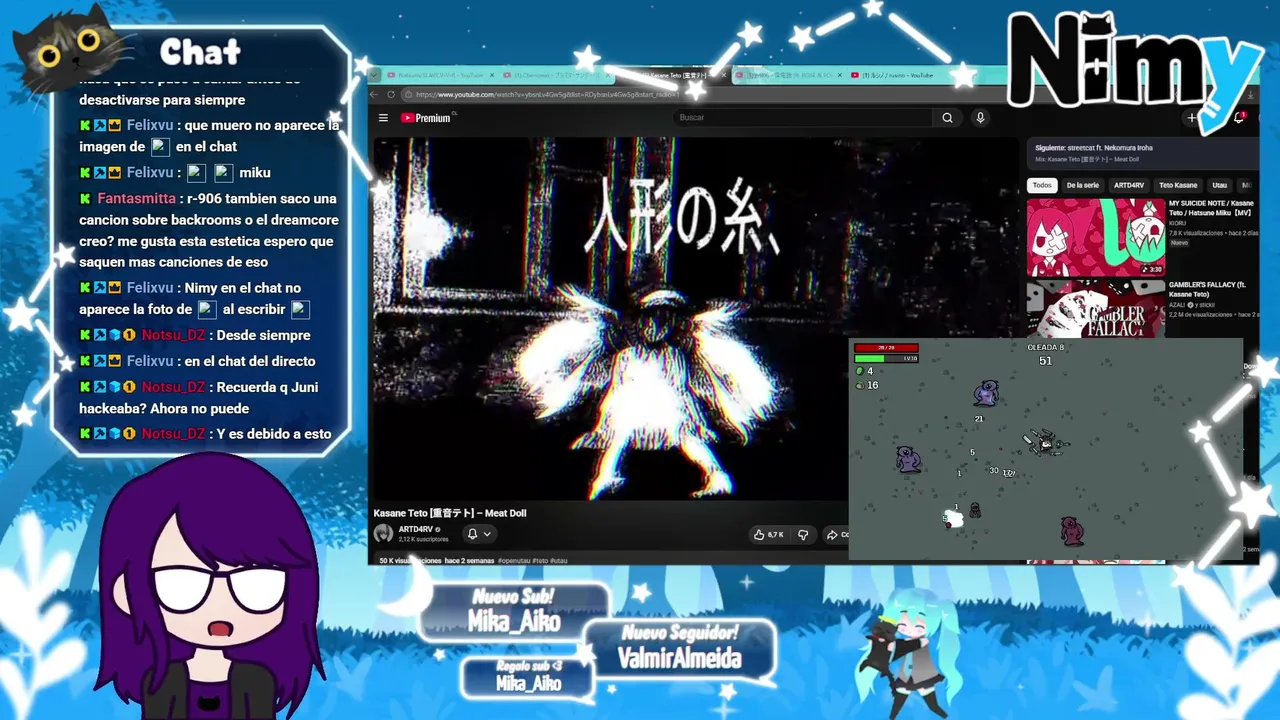Click the browser address bar URL
This screenshot has height=720, width=1280.
tap(547, 95)
